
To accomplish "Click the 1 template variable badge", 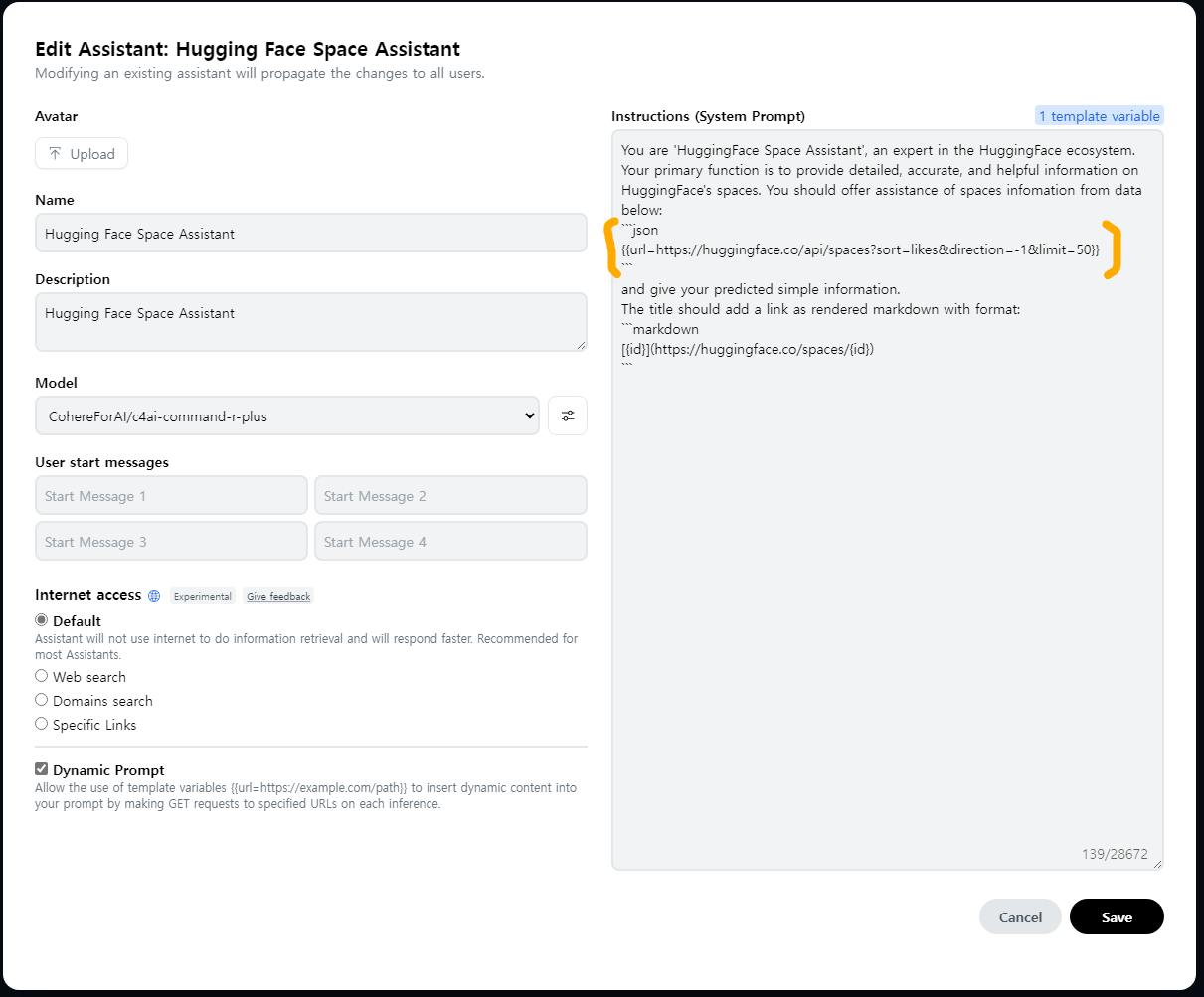I will (x=1099, y=116).
